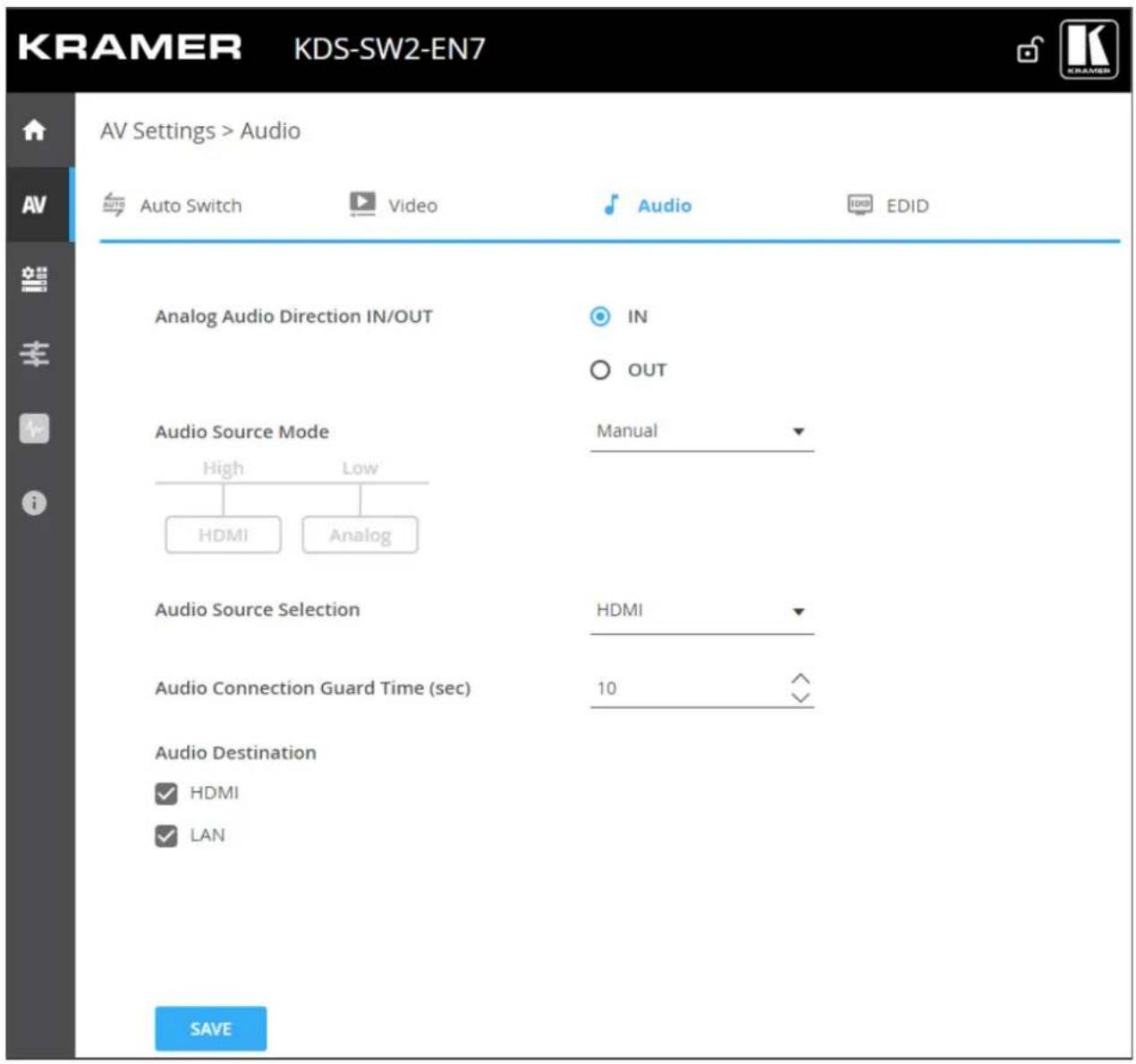Screen dimensions: 1136x1064
Task: Set analog audio direction to IN
Action: click(x=600, y=317)
